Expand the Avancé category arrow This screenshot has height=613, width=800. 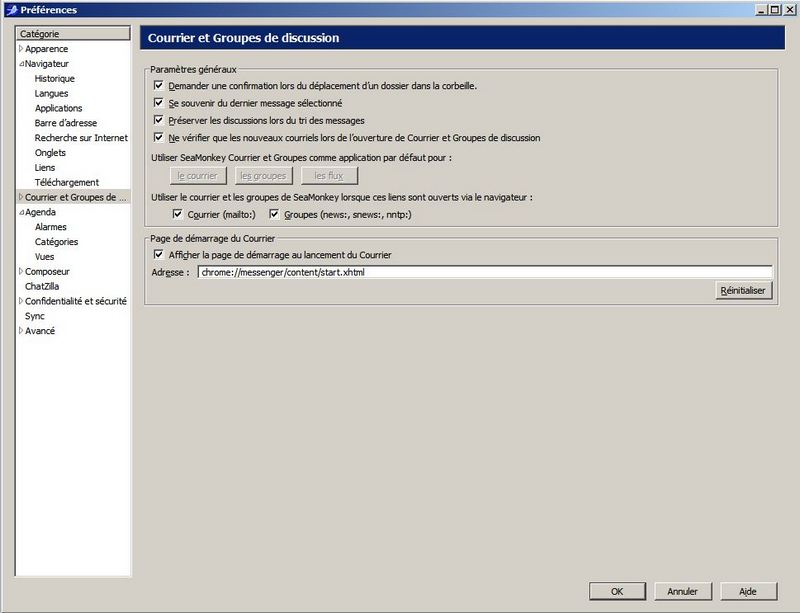coord(21,331)
